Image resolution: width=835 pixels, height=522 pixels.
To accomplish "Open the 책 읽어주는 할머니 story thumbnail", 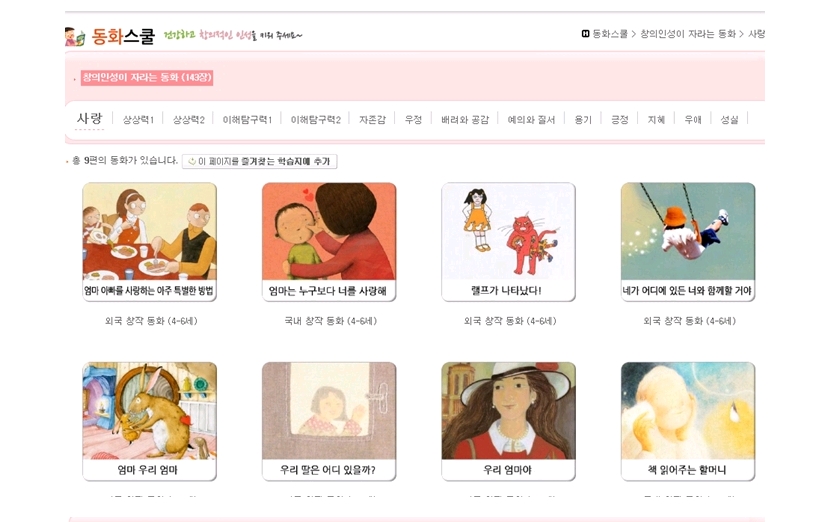I will tap(688, 421).
